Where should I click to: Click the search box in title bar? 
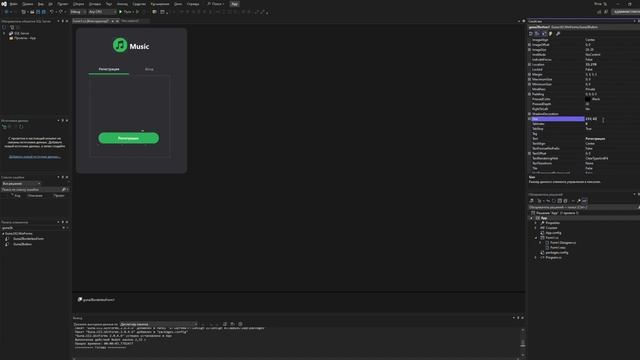coord(216,4)
